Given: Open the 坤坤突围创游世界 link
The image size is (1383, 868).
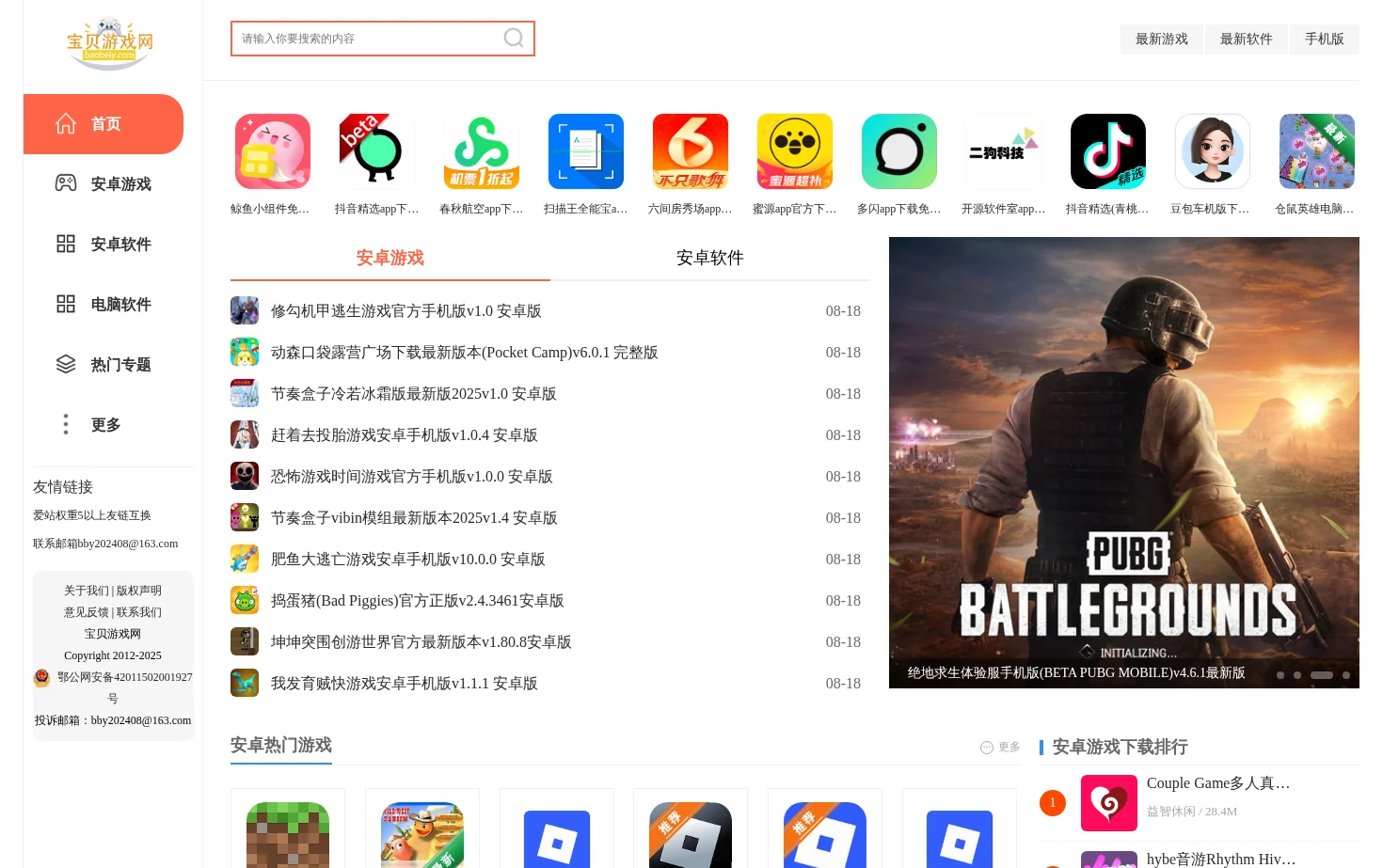Looking at the screenshot, I should pyautogui.click(x=421, y=642).
